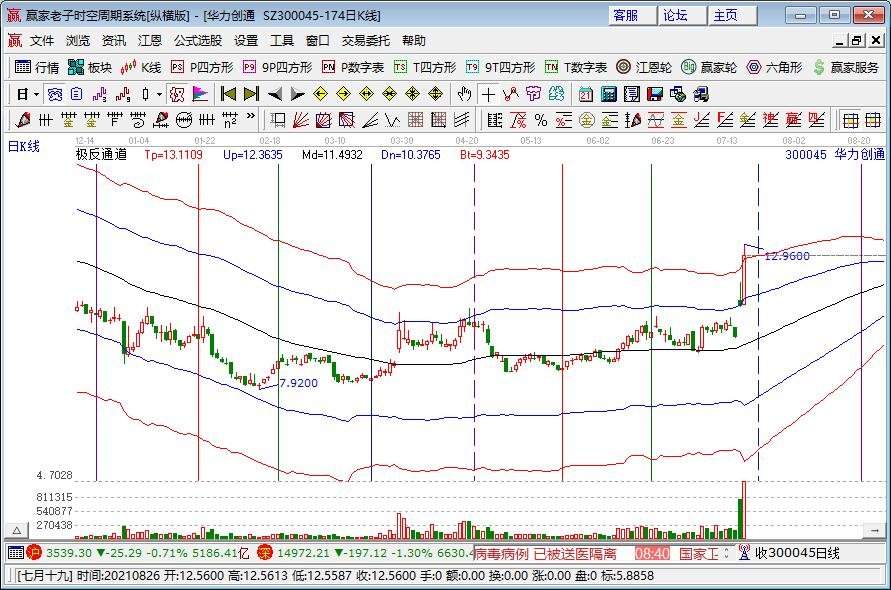Open the 公式选股 menu
Image resolution: width=891 pixels, height=590 pixels.
[198, 41]
